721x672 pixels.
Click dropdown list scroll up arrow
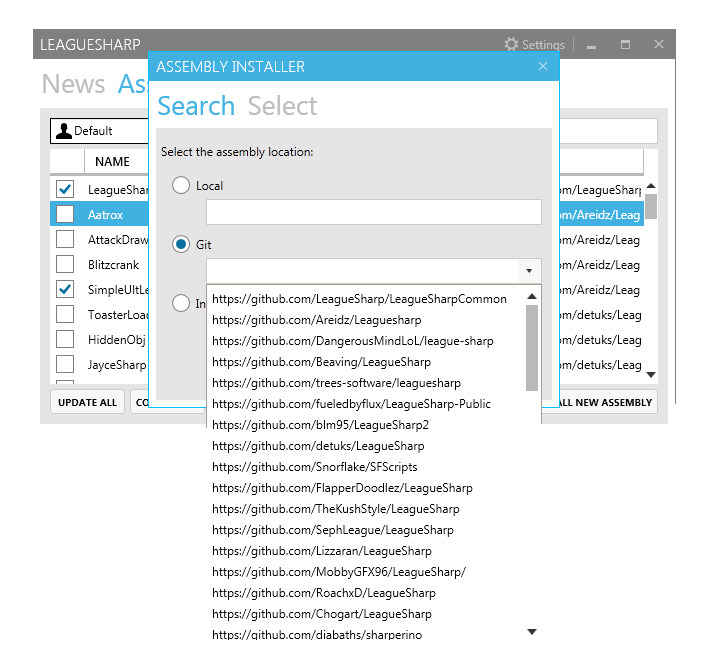click(532, 296)
